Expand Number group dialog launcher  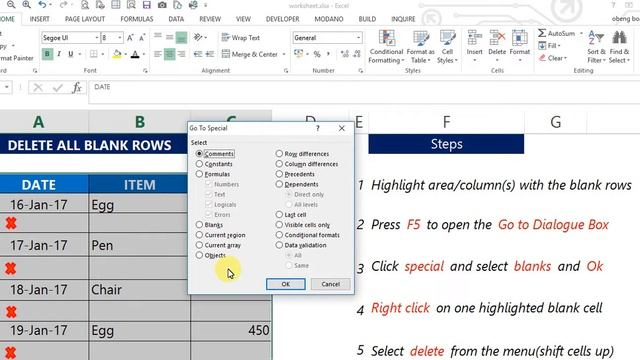tap(361, 71)
